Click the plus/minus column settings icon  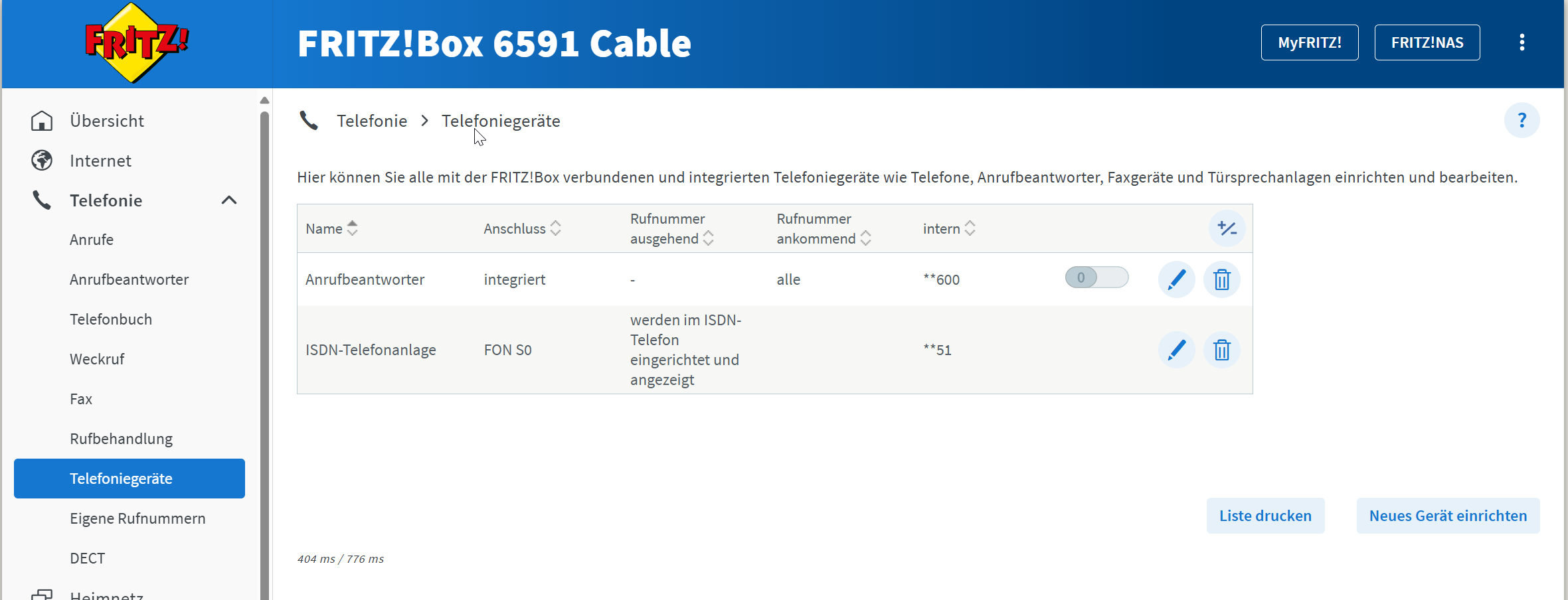(x=1227, y=228)
